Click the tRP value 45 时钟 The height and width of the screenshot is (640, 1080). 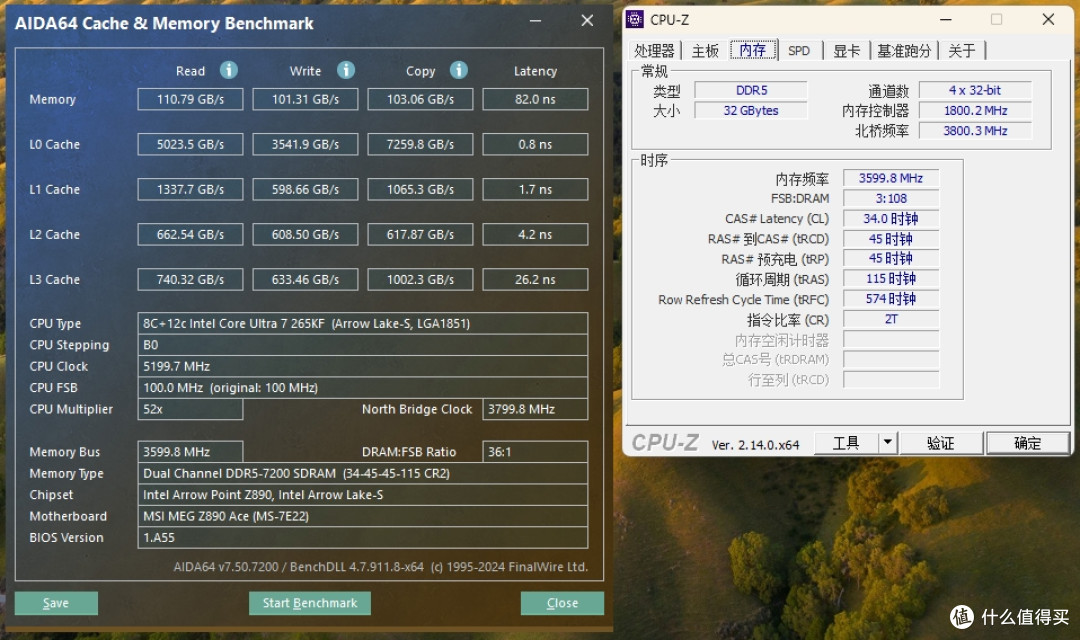(891, 258)
